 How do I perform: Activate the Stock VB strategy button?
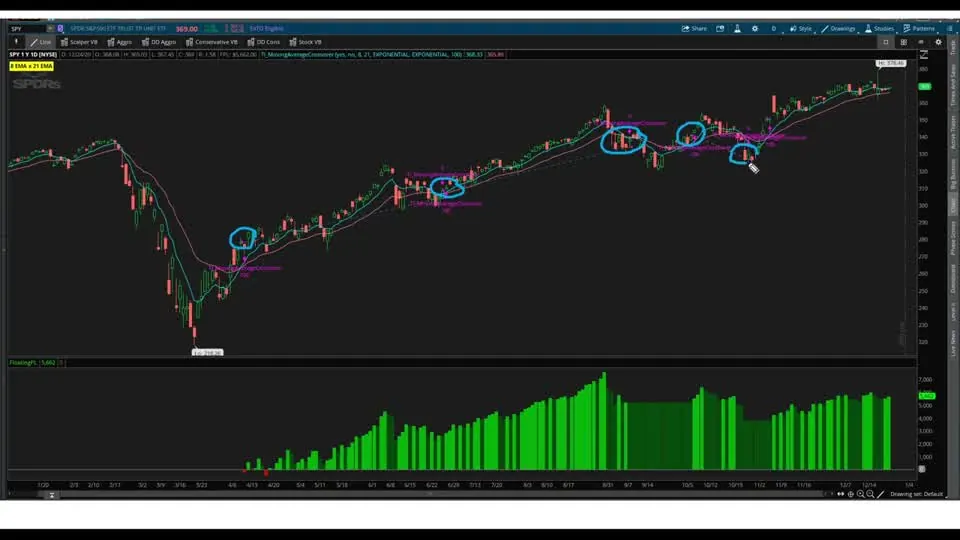point(306,42)
